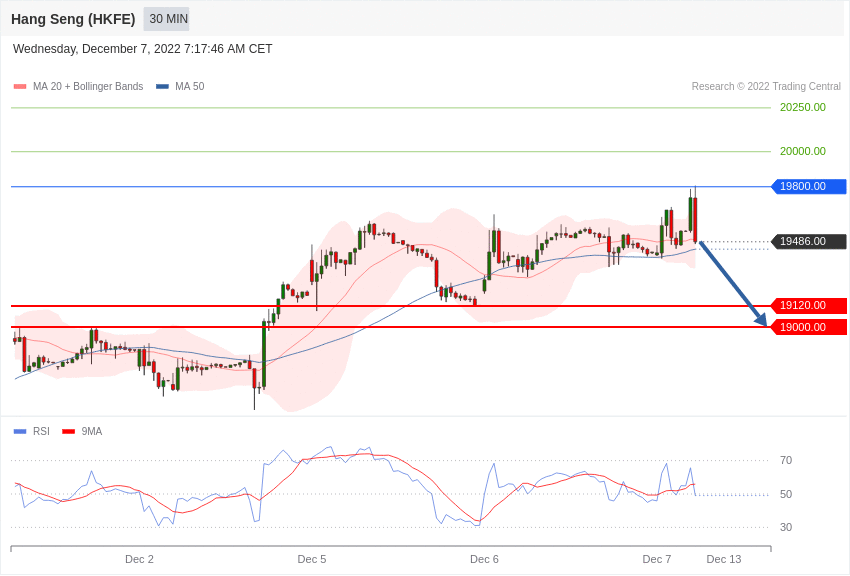Click the blue RSI legend swatch
The height and width of the screenshot is (576, 850).
point(20,431)
